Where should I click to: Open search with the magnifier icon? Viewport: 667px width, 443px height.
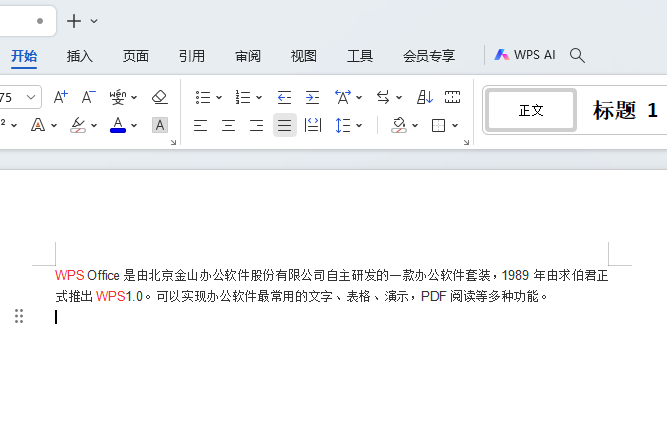[577, 55]
